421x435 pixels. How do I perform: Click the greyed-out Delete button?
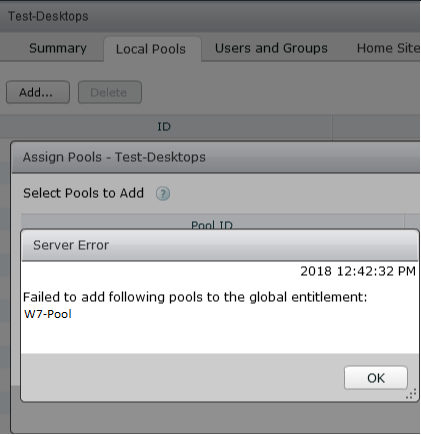point(110,92)
